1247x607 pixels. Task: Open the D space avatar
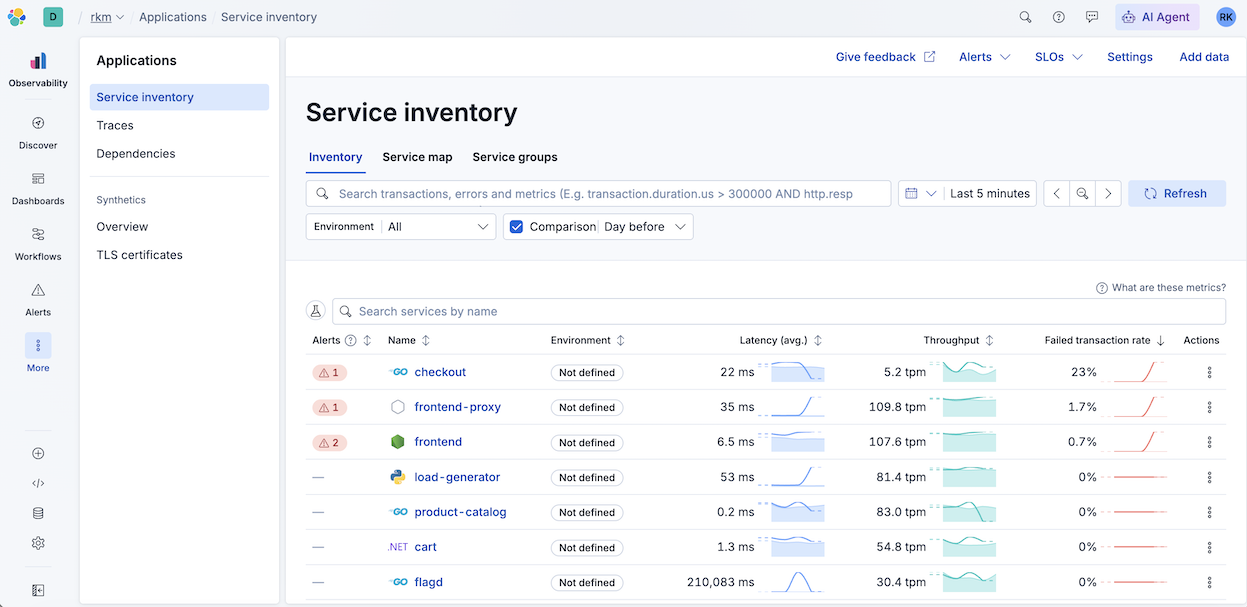pyautogui.click(x=53, y=17)
